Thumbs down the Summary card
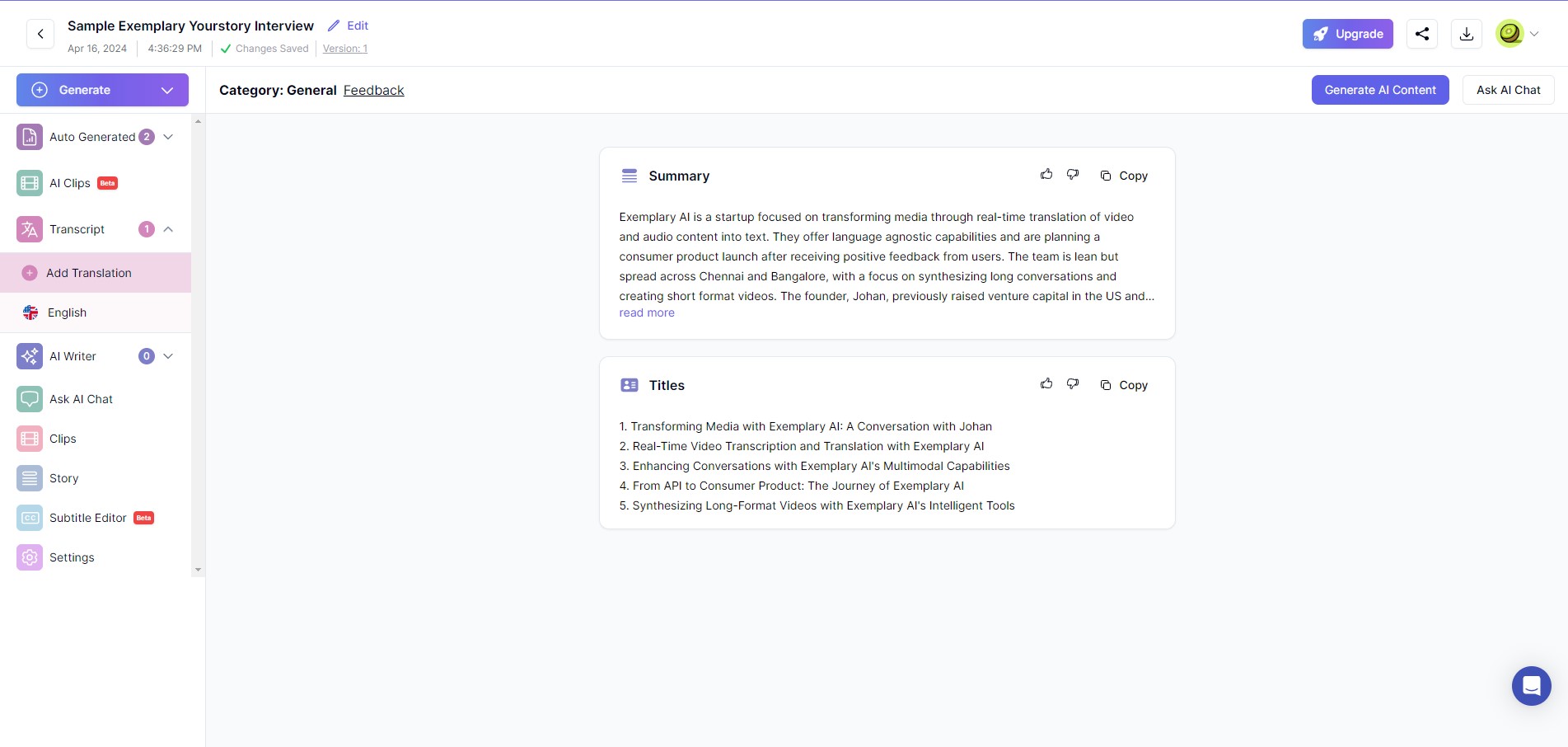 [x=1073, y=175]
